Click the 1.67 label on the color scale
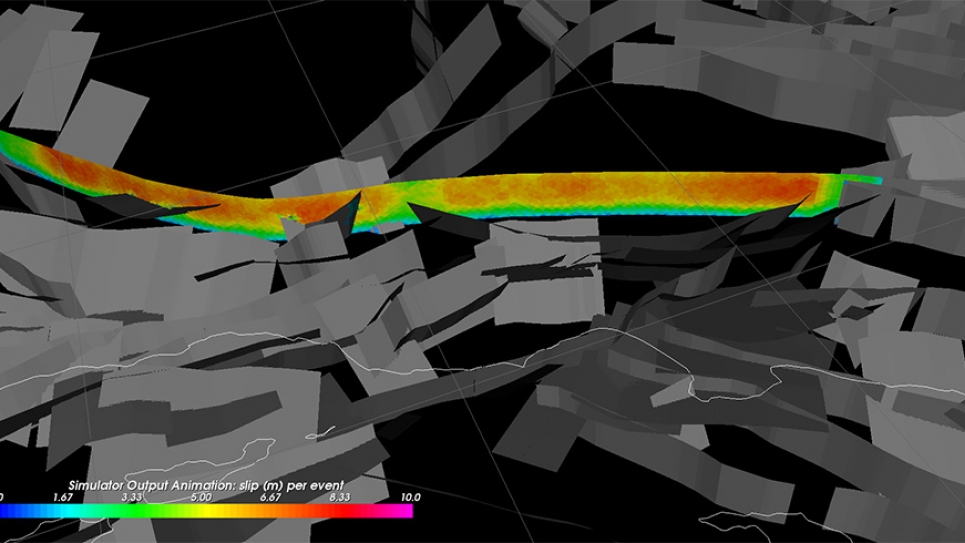Screen dimensions: 965x543 pyautogui.click(x=62, y=497)
